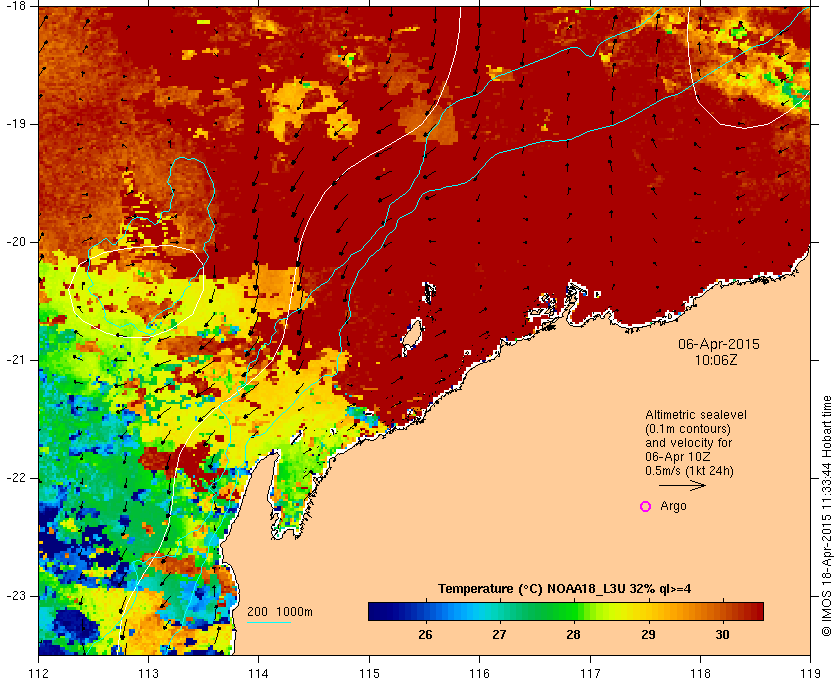840x680 pixels.
Task: Click the longitude axis label 117
Action: tap(590, 673)
